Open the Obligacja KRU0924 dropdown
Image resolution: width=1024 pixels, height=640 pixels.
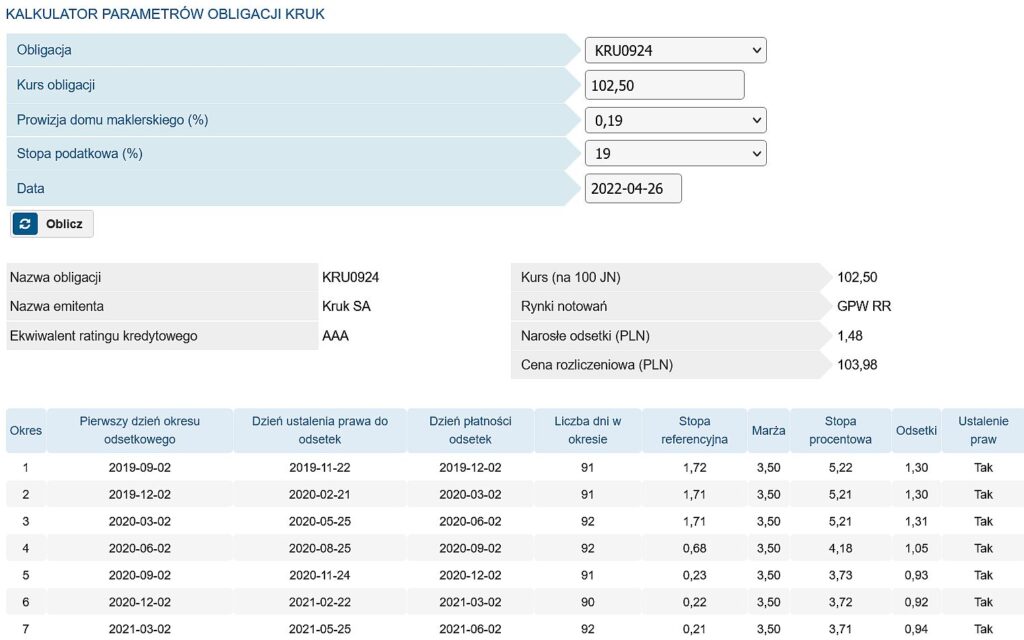[675, 50]
